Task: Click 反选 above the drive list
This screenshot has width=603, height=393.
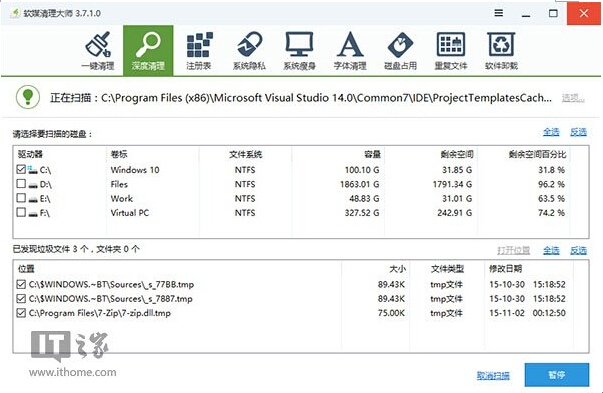Action: click(x=578, y=132)
